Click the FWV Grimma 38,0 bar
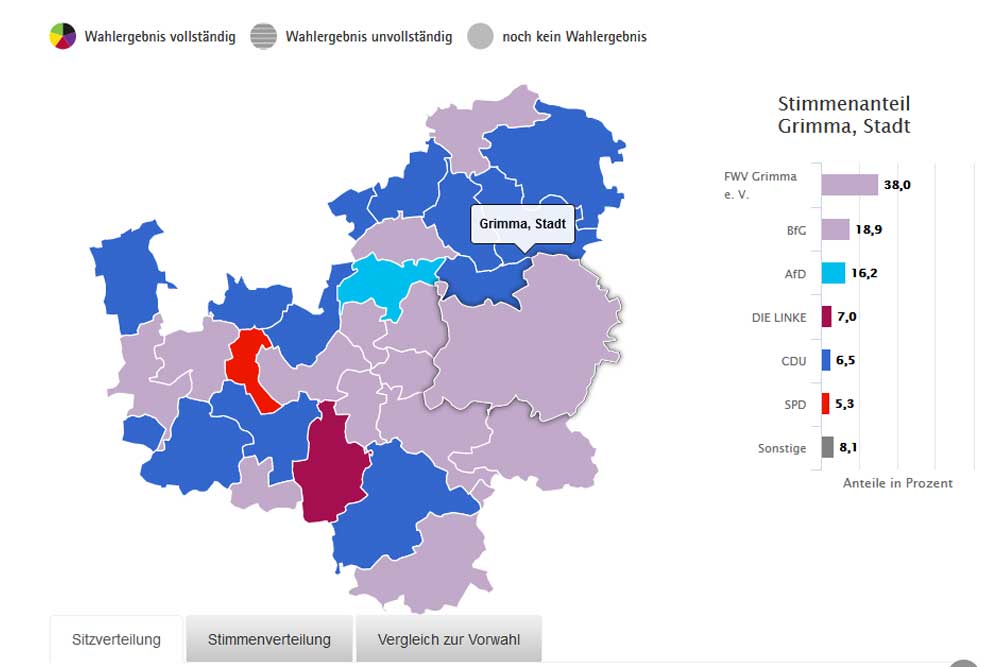This screenshot has width=1000, height=667. point(849,185)
